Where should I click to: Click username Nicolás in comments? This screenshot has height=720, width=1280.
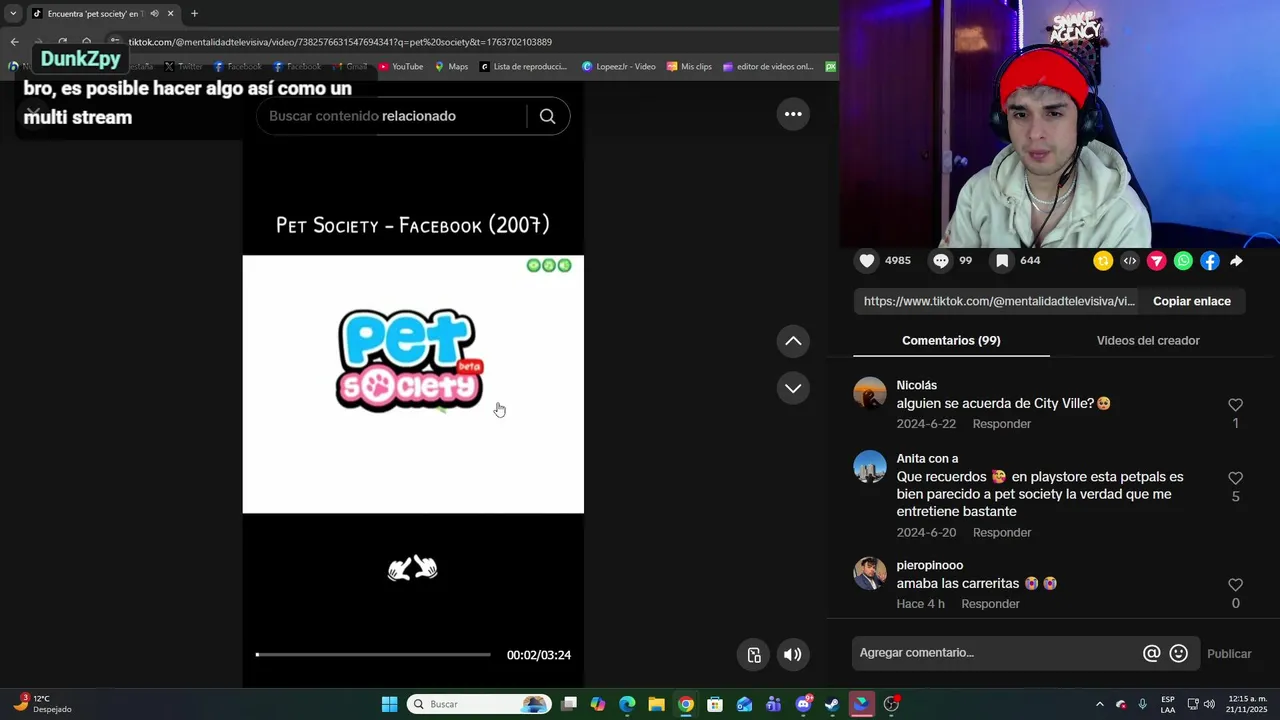pyautogui.click(x=916, y=386)
